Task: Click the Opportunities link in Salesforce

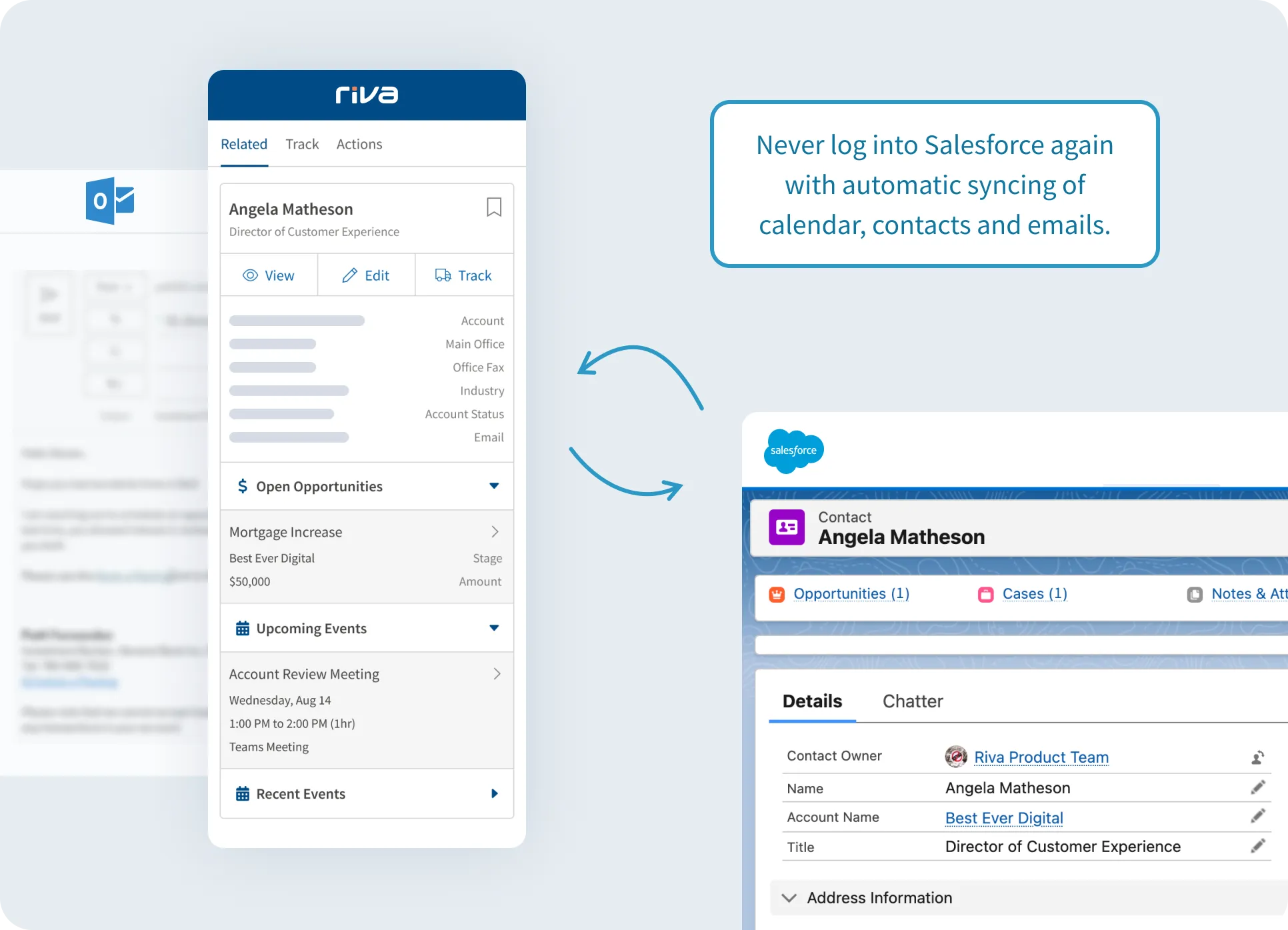Action: pos(852,594)
